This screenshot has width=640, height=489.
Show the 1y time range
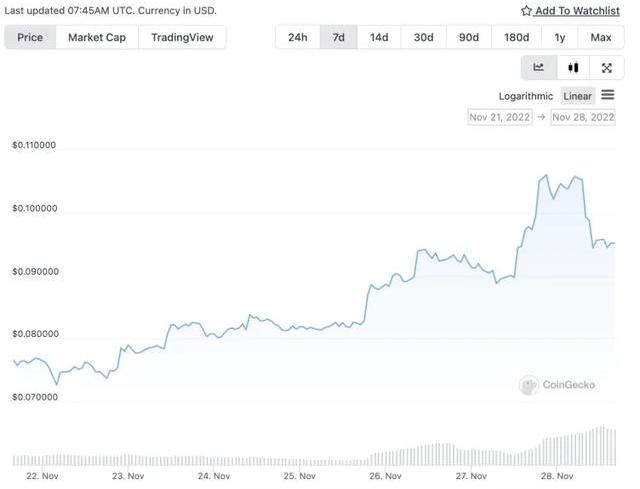click(x=559, y=37)
